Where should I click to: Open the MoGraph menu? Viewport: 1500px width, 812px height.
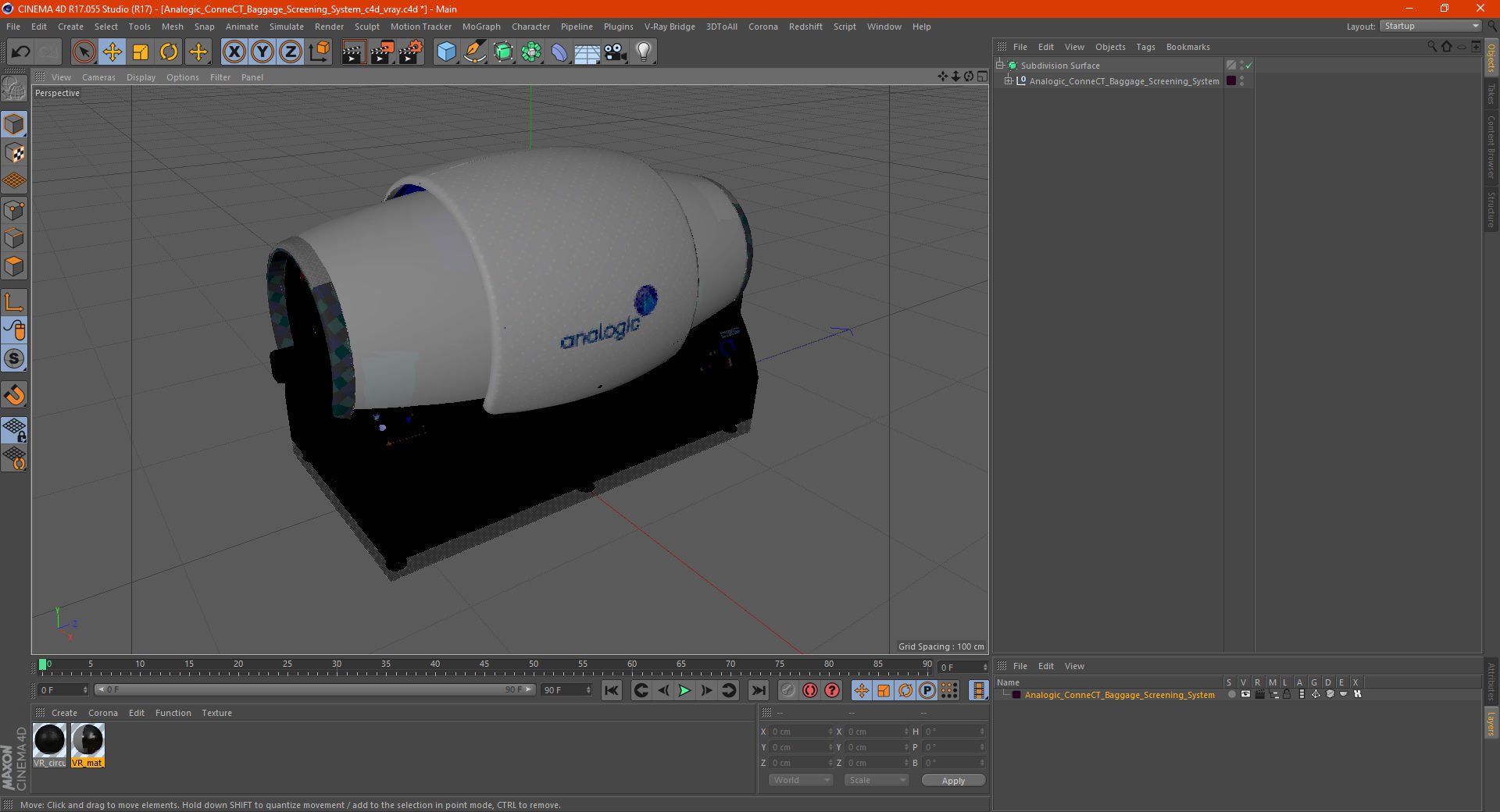pos(481,27)
